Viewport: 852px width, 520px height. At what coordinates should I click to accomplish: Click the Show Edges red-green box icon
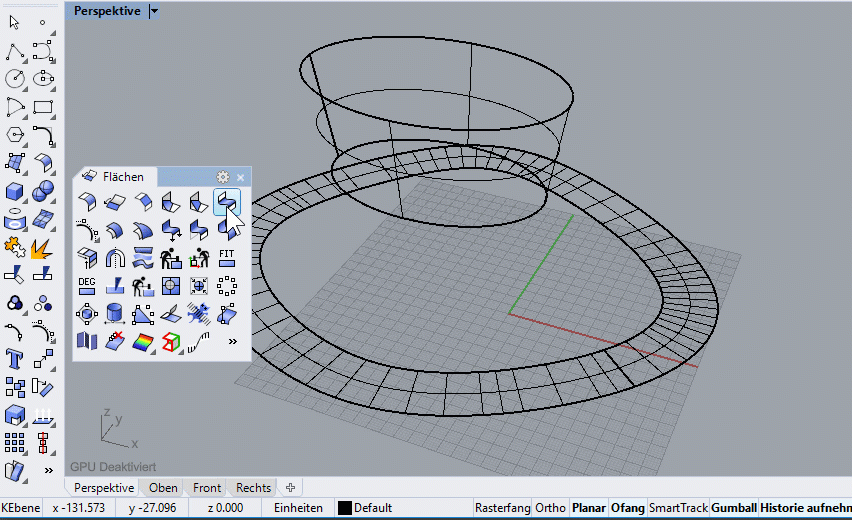pyautogui.click(x=171, y=342)
